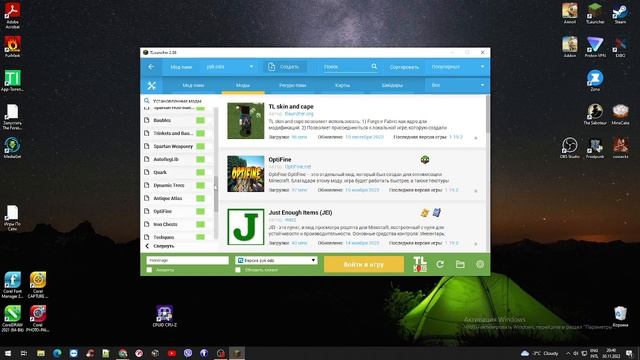Screen dimensions: 640x360
Task: Open Steam desktop shortcut
Action: (x=620, y=13)
